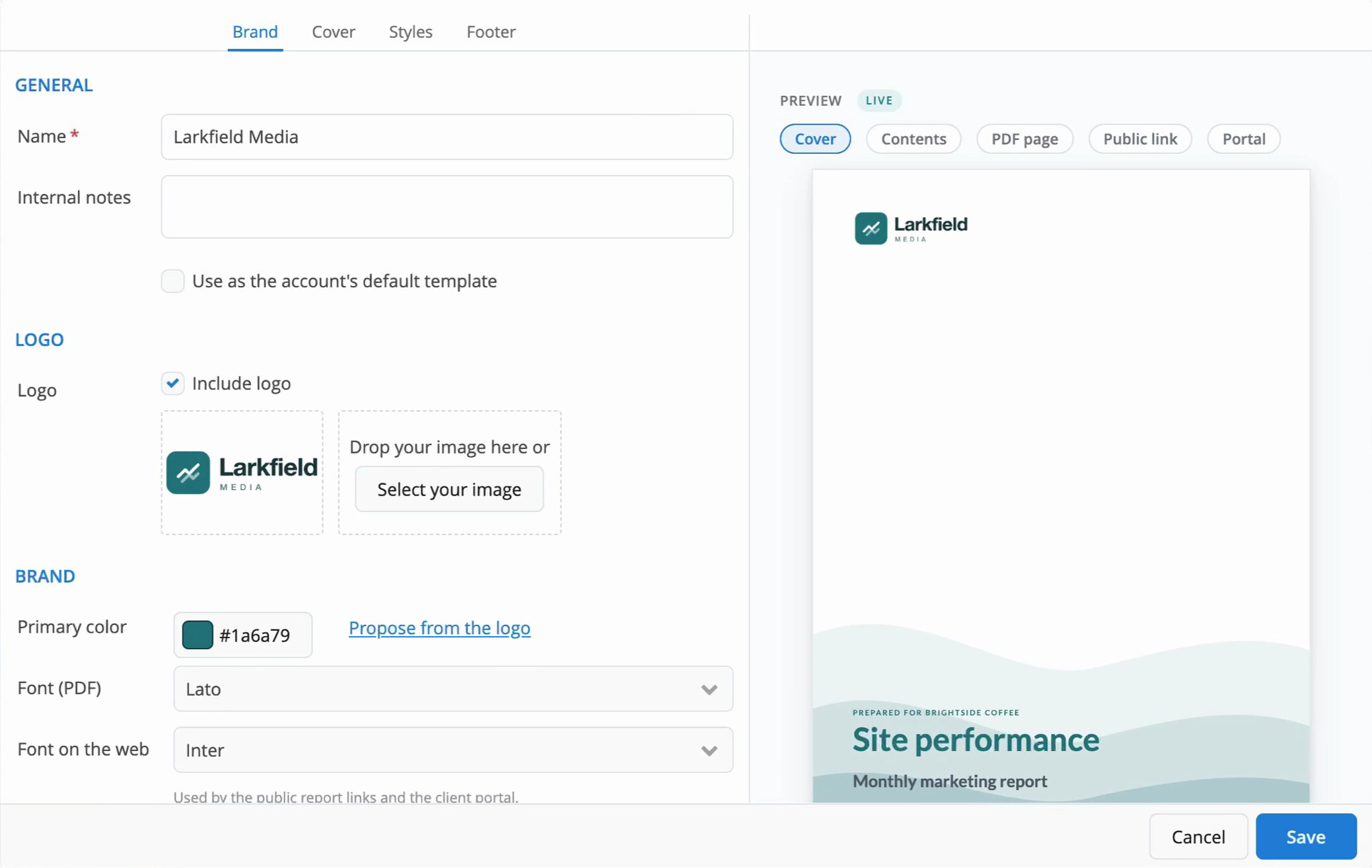Image resolution: width=1372 pixels, height=868 pixels.
Task: Enable use as account's default template
Action: 172,281
